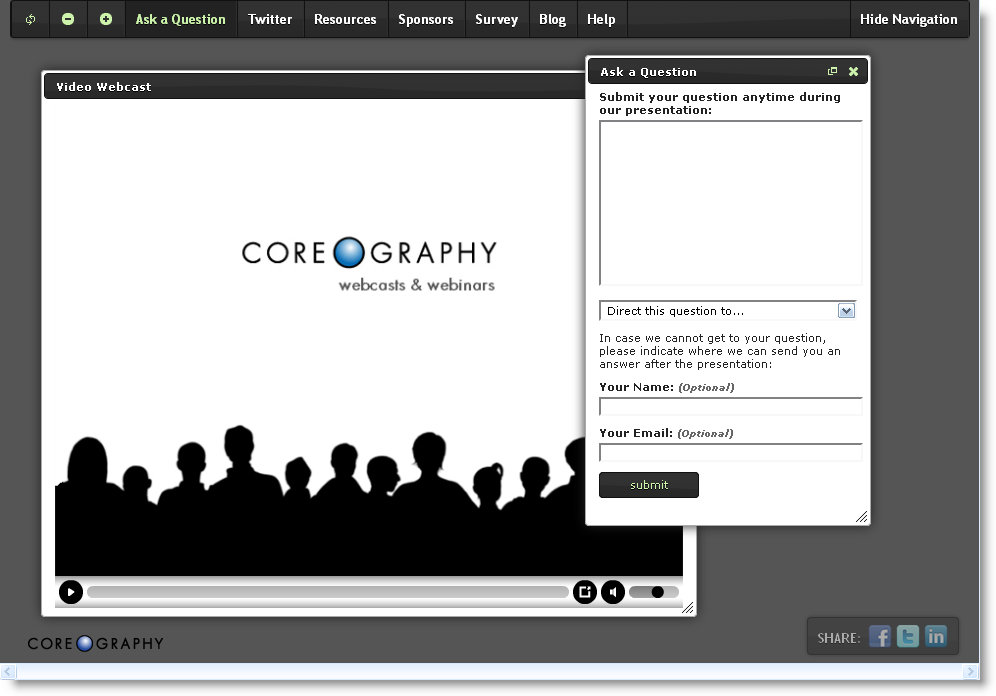
Task: Focus the Your Email field
Action: point(730,452)
